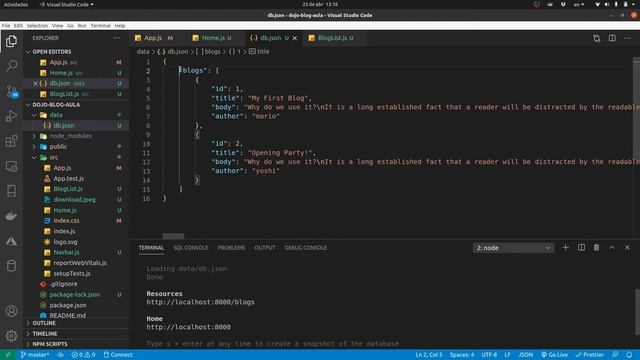The image size is (640, 360).
Task: Open the Extensions view
Action: click(x=11, y=141)
